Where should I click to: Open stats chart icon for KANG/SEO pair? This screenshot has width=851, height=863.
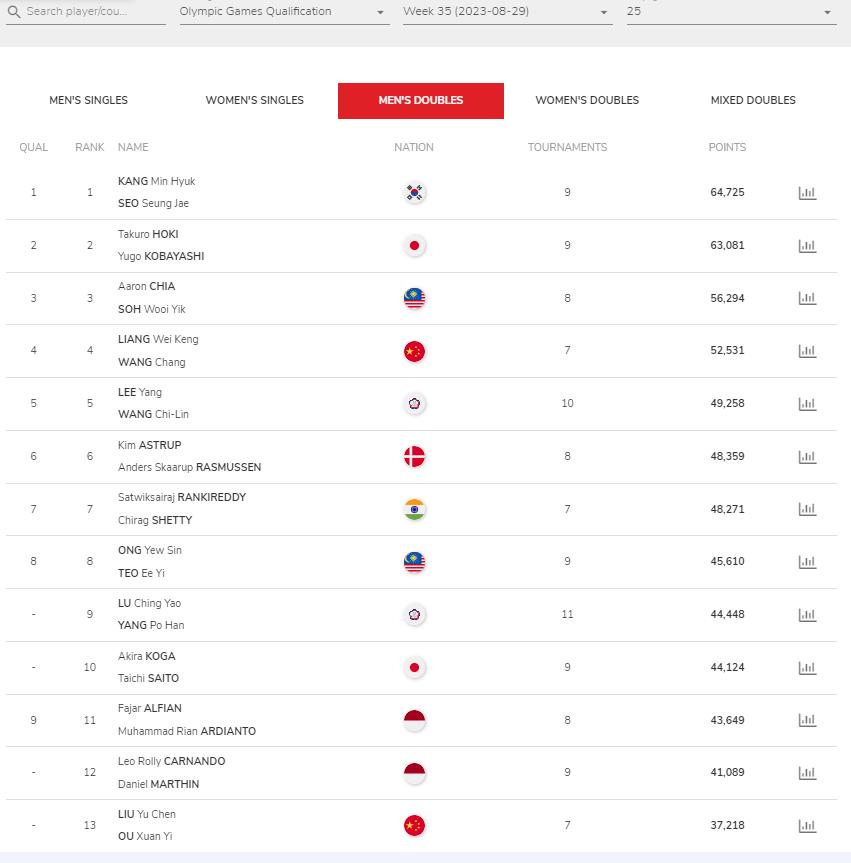[x=807, y=193]
